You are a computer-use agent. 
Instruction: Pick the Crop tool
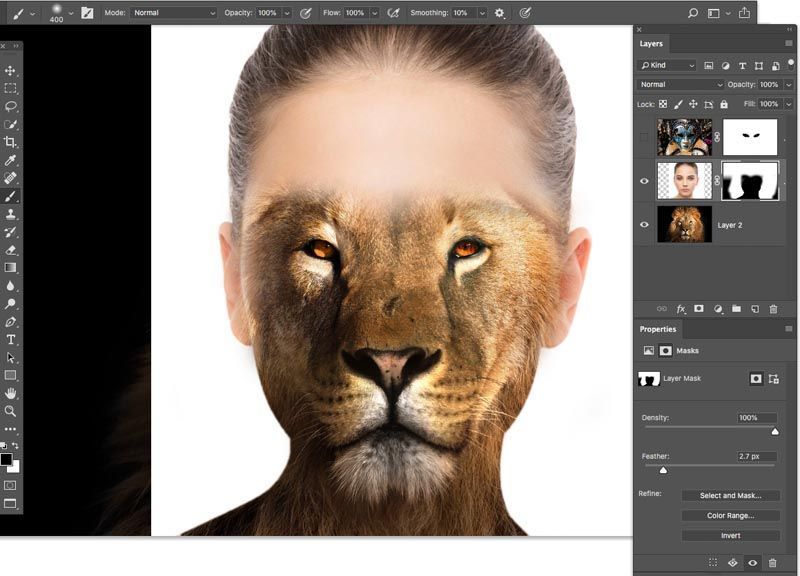point(11,143)
